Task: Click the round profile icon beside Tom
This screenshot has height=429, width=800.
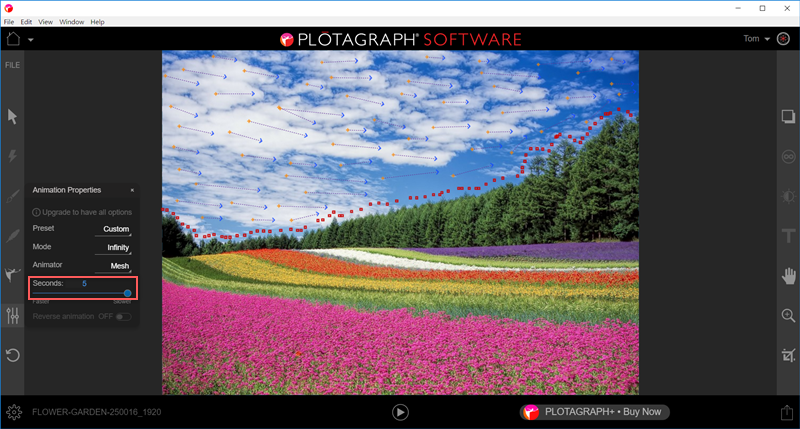Action: coord(783,39)
